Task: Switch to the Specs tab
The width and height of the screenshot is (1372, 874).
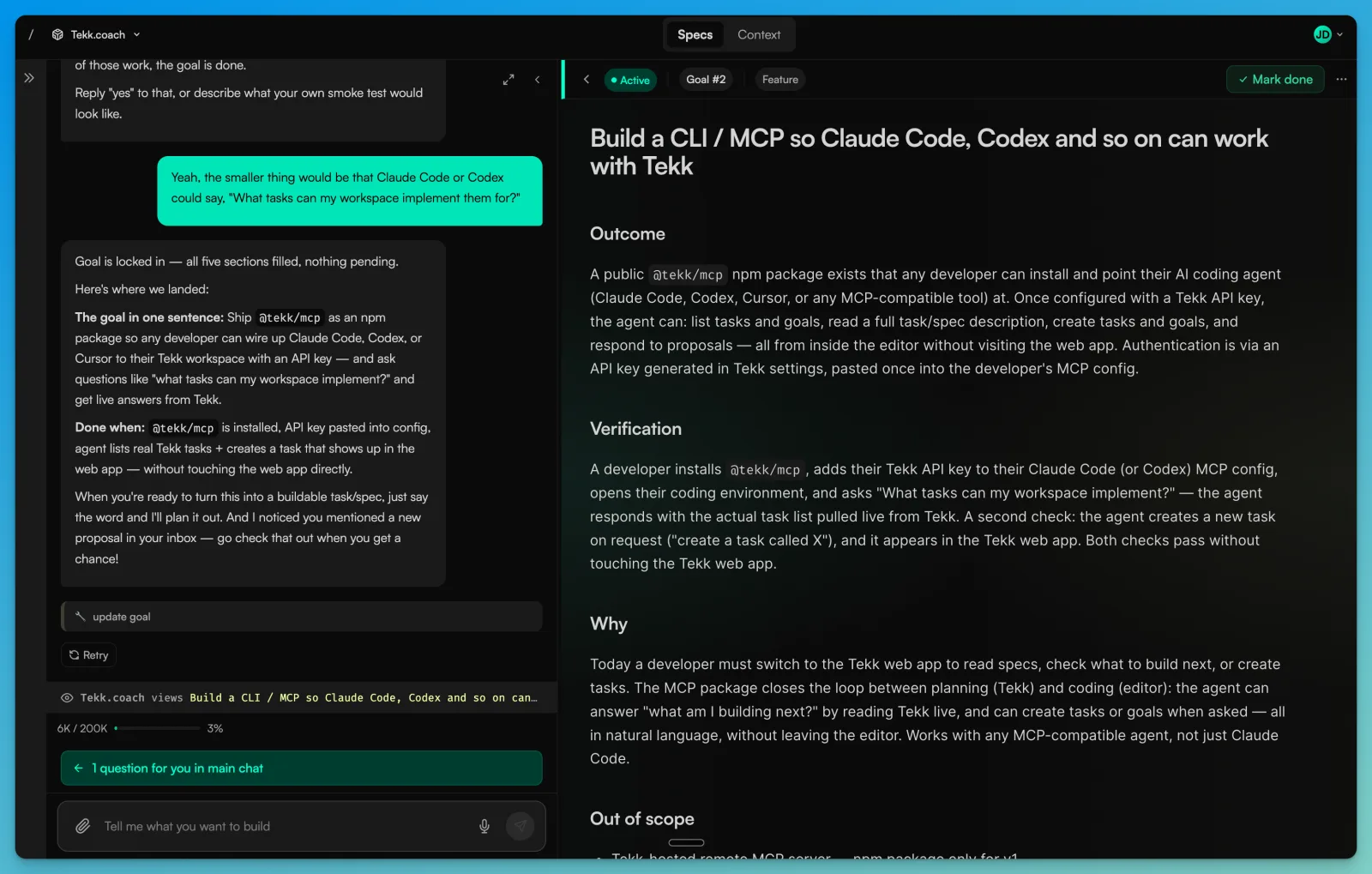Action: (x=695, y=35)
